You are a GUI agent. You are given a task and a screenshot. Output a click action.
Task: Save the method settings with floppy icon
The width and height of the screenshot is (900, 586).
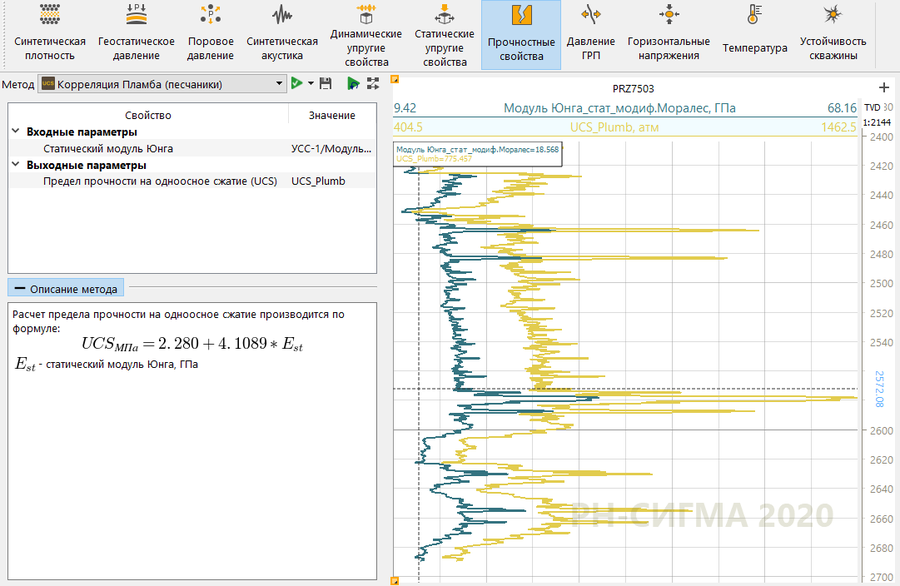(x=325, y=84)
